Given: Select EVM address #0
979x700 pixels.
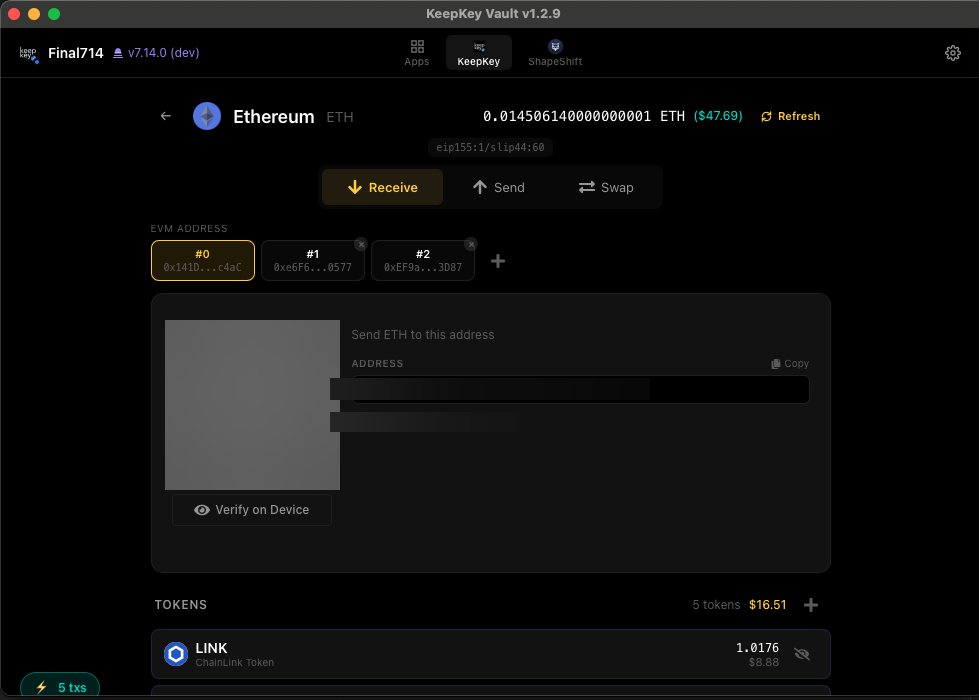Looking at the screenshot, I should (x=203, y=261).
